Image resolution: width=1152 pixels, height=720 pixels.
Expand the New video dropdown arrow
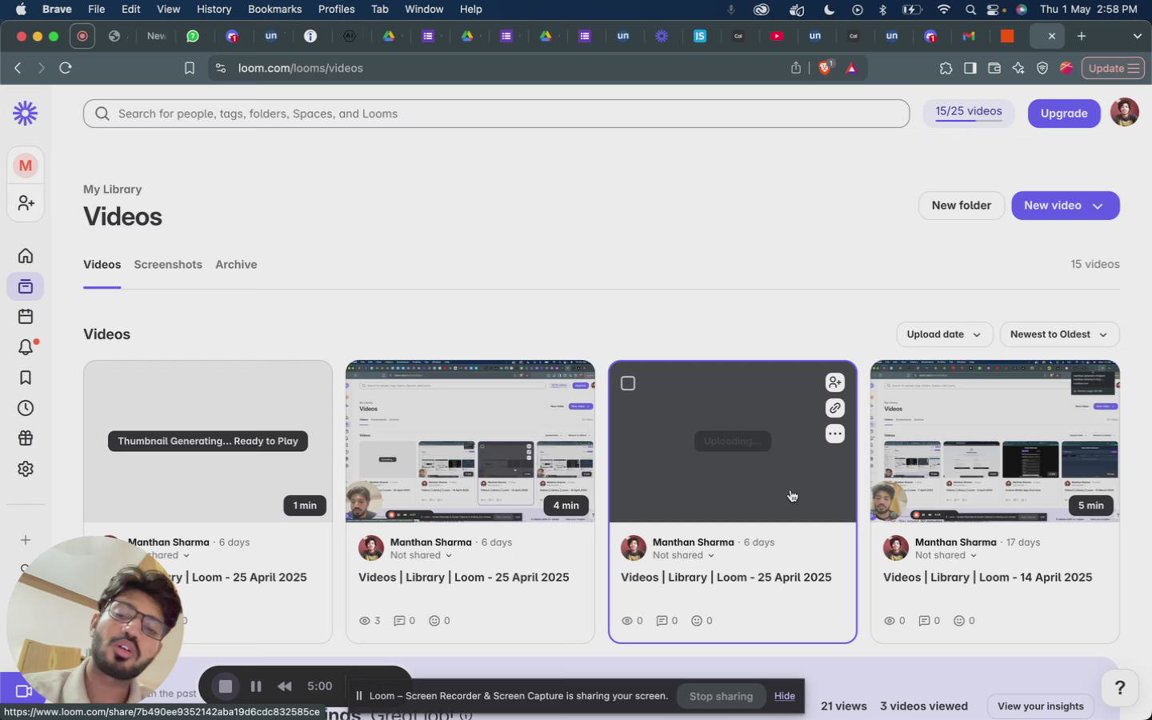[x=1098, y=206]
